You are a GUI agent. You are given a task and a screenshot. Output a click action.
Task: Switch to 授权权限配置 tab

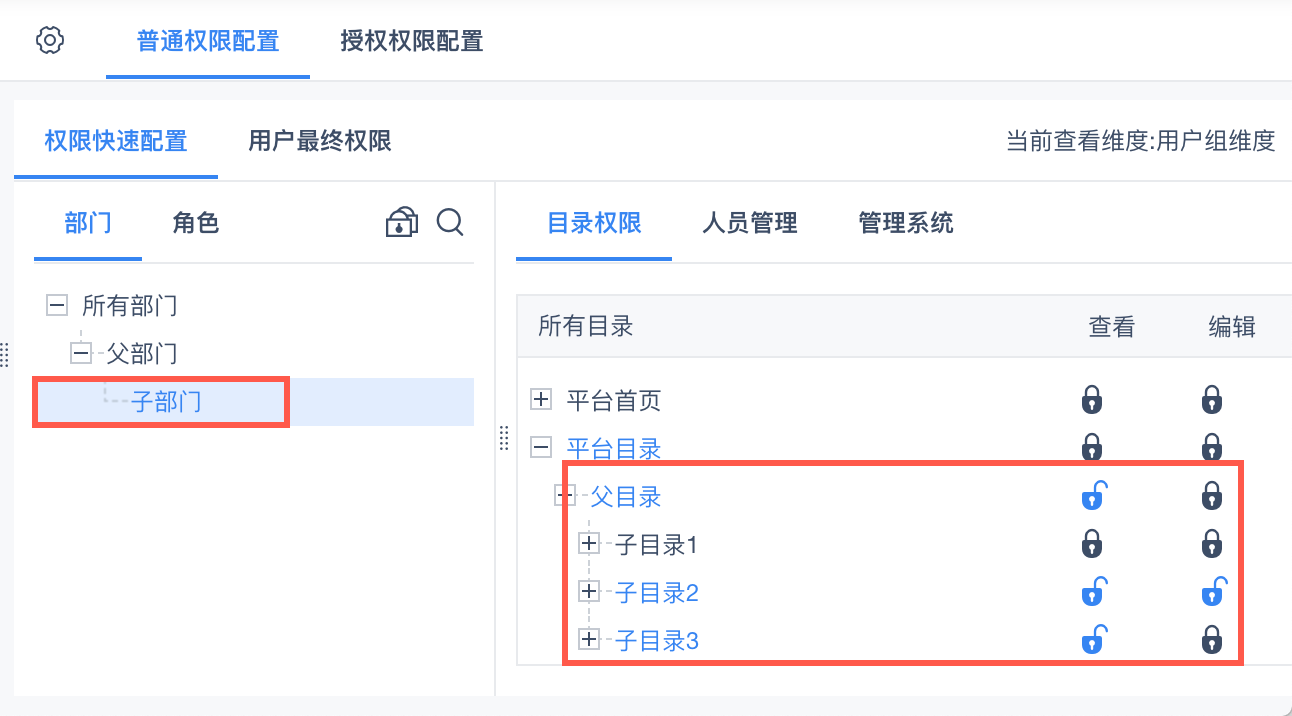[x=411, y=41]
